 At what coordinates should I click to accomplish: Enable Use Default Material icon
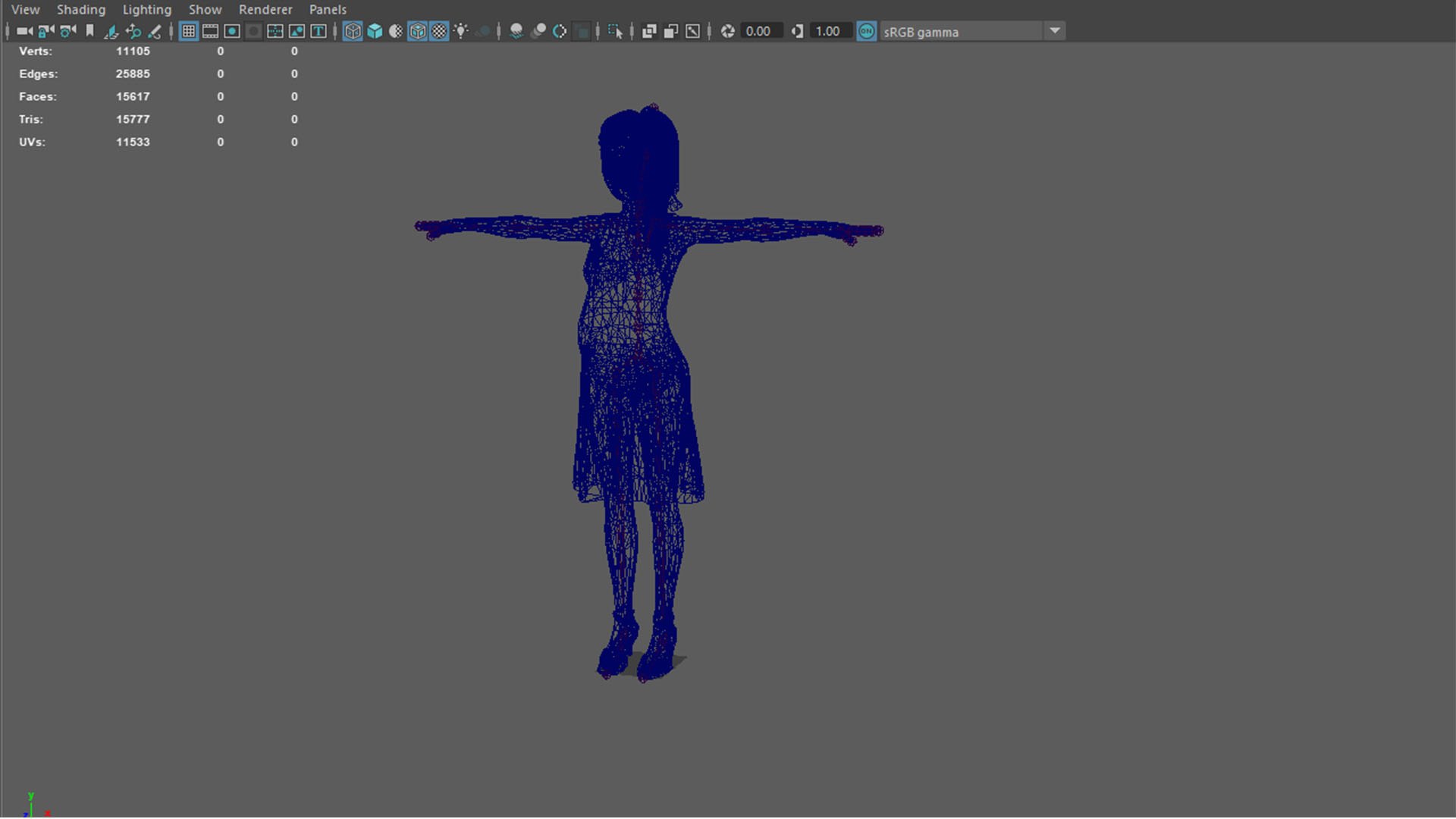click(396, 31)
